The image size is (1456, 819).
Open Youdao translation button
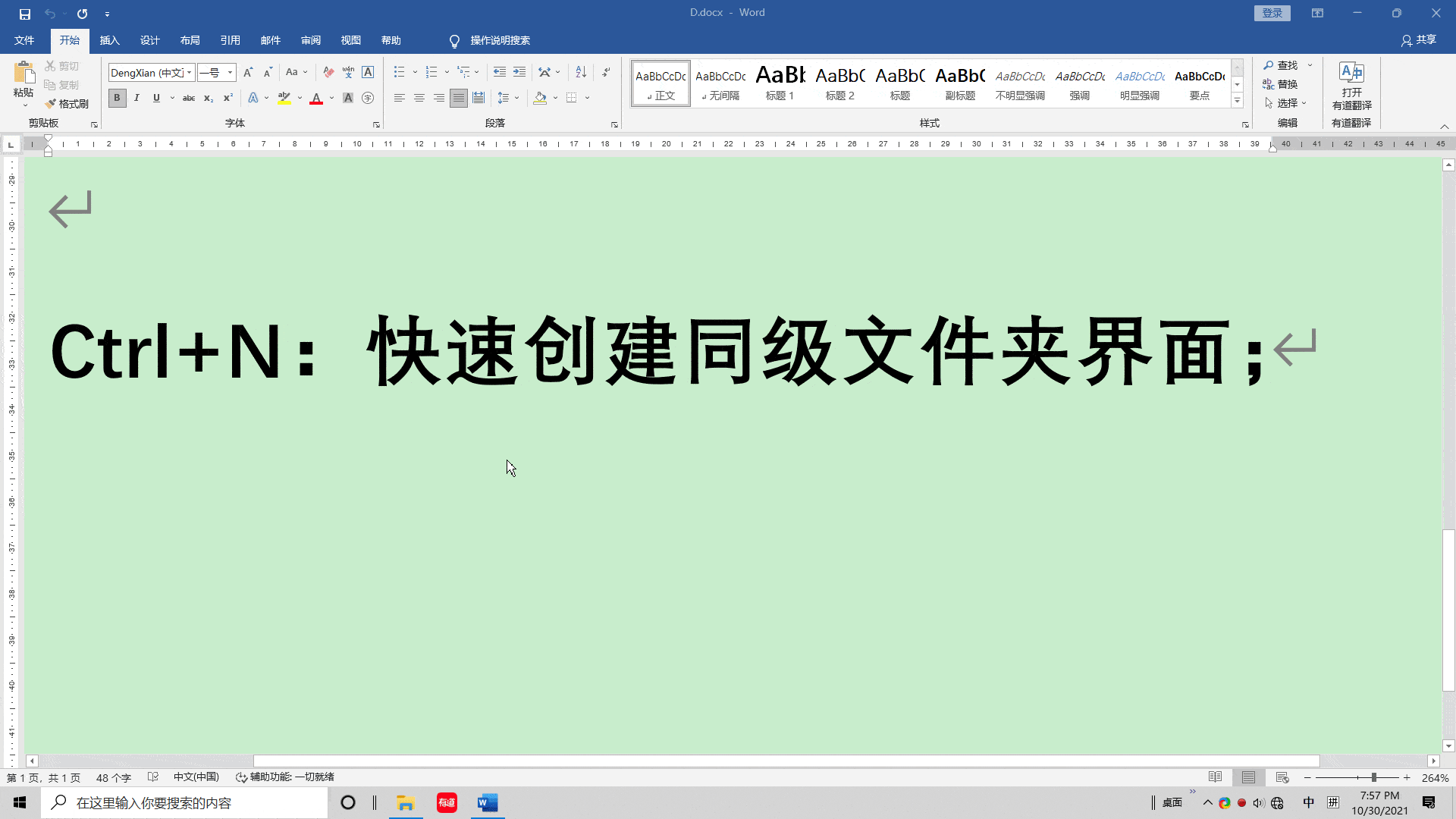pos(1351,85)
